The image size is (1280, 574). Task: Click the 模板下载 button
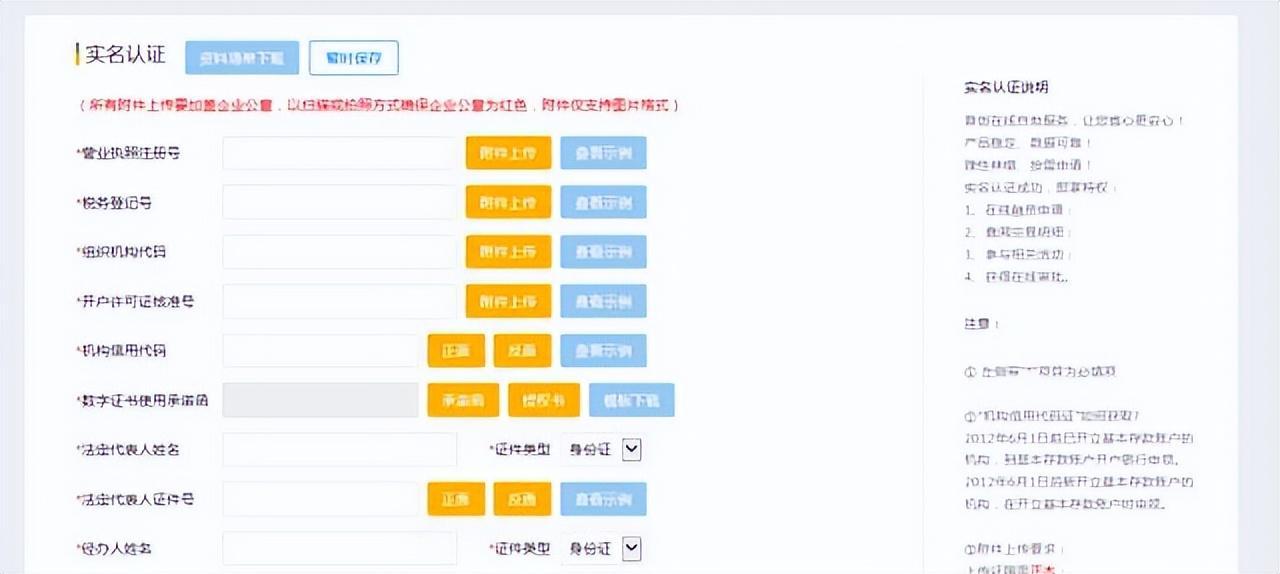(632, 400)
